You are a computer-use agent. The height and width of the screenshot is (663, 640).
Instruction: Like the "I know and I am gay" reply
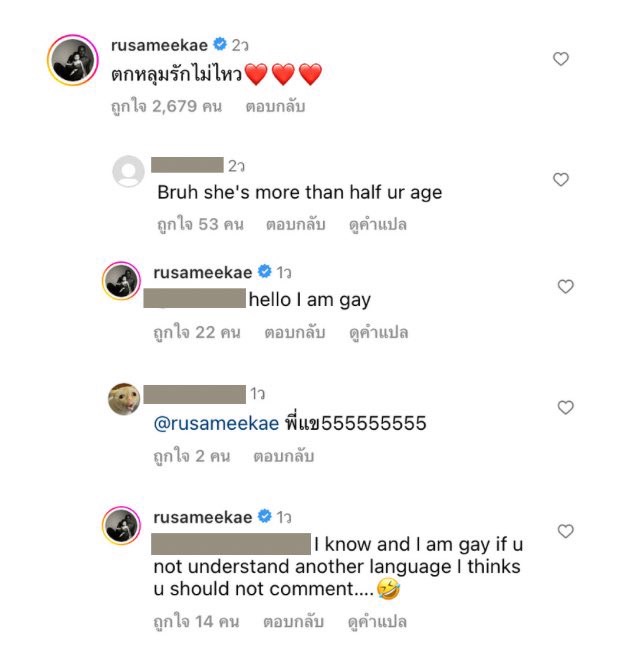pyautogui.click(x=566, y=531)
